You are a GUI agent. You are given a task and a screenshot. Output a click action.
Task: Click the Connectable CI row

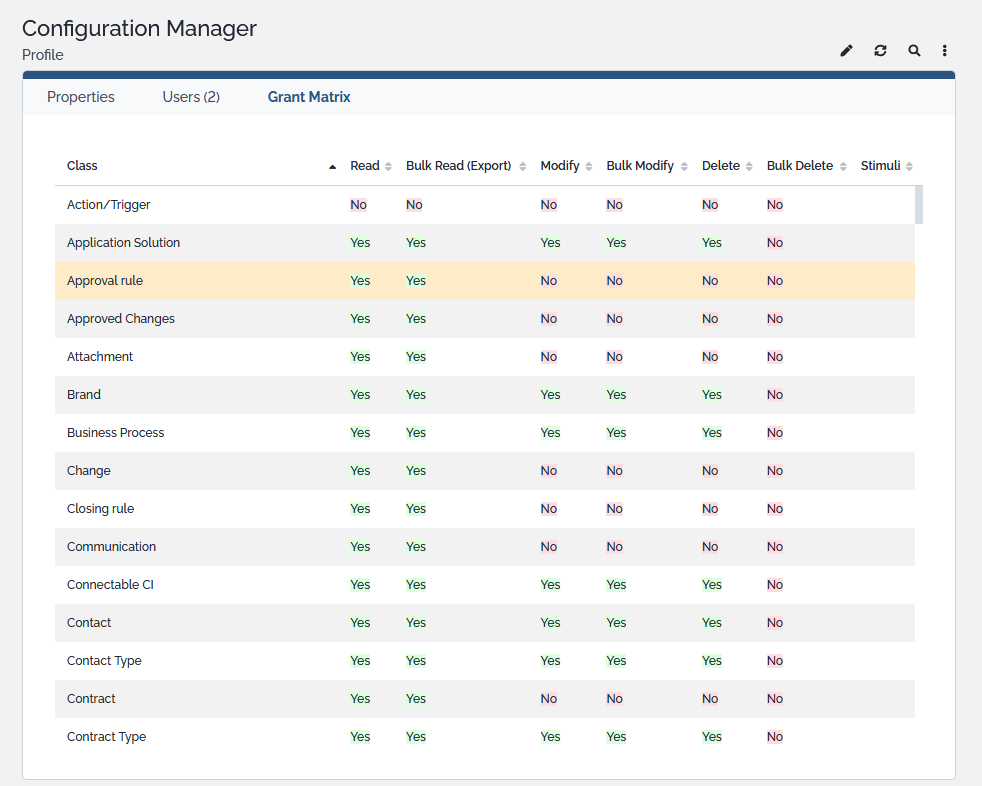pos(110,585)
